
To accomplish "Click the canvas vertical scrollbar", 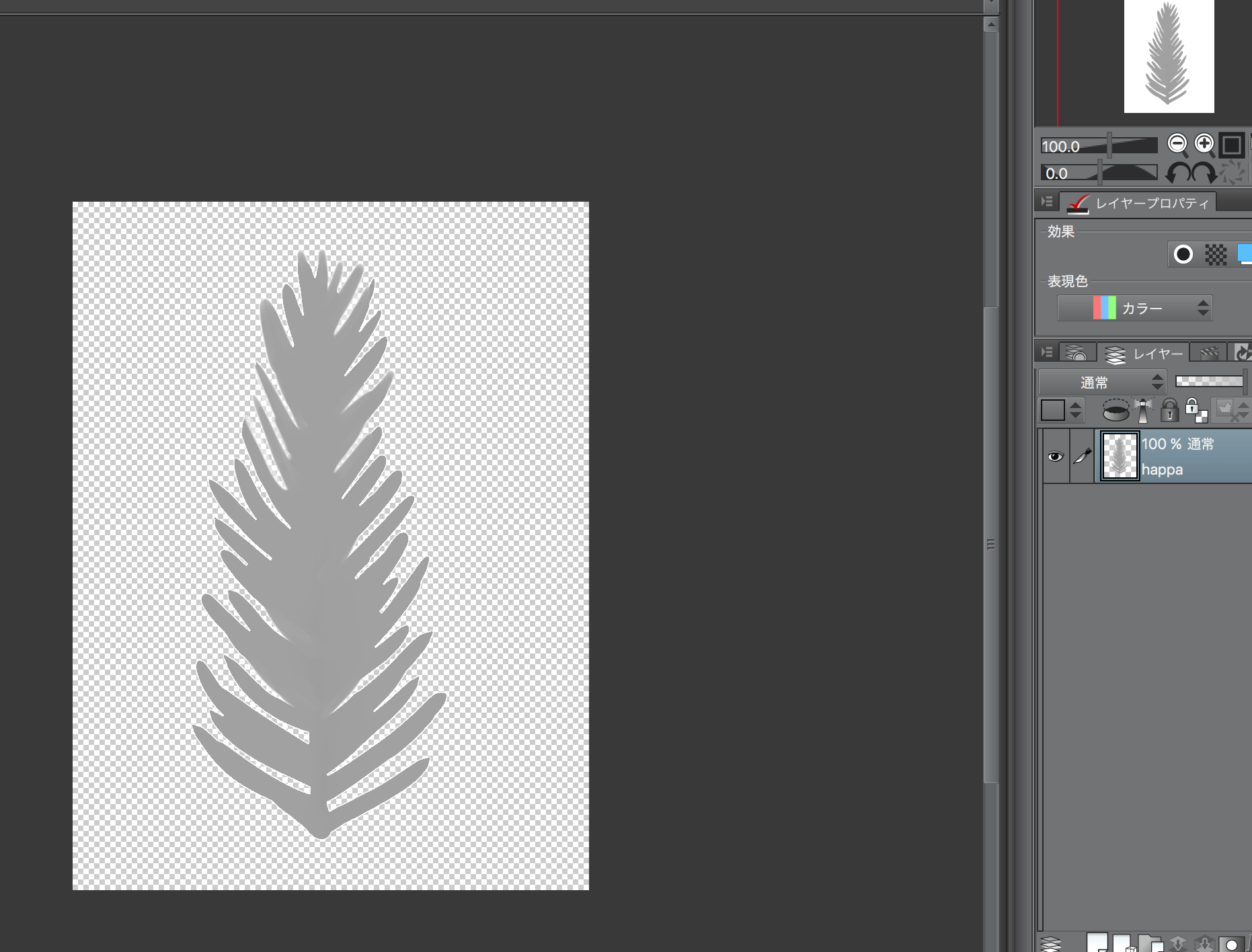I will coord(990,545).
